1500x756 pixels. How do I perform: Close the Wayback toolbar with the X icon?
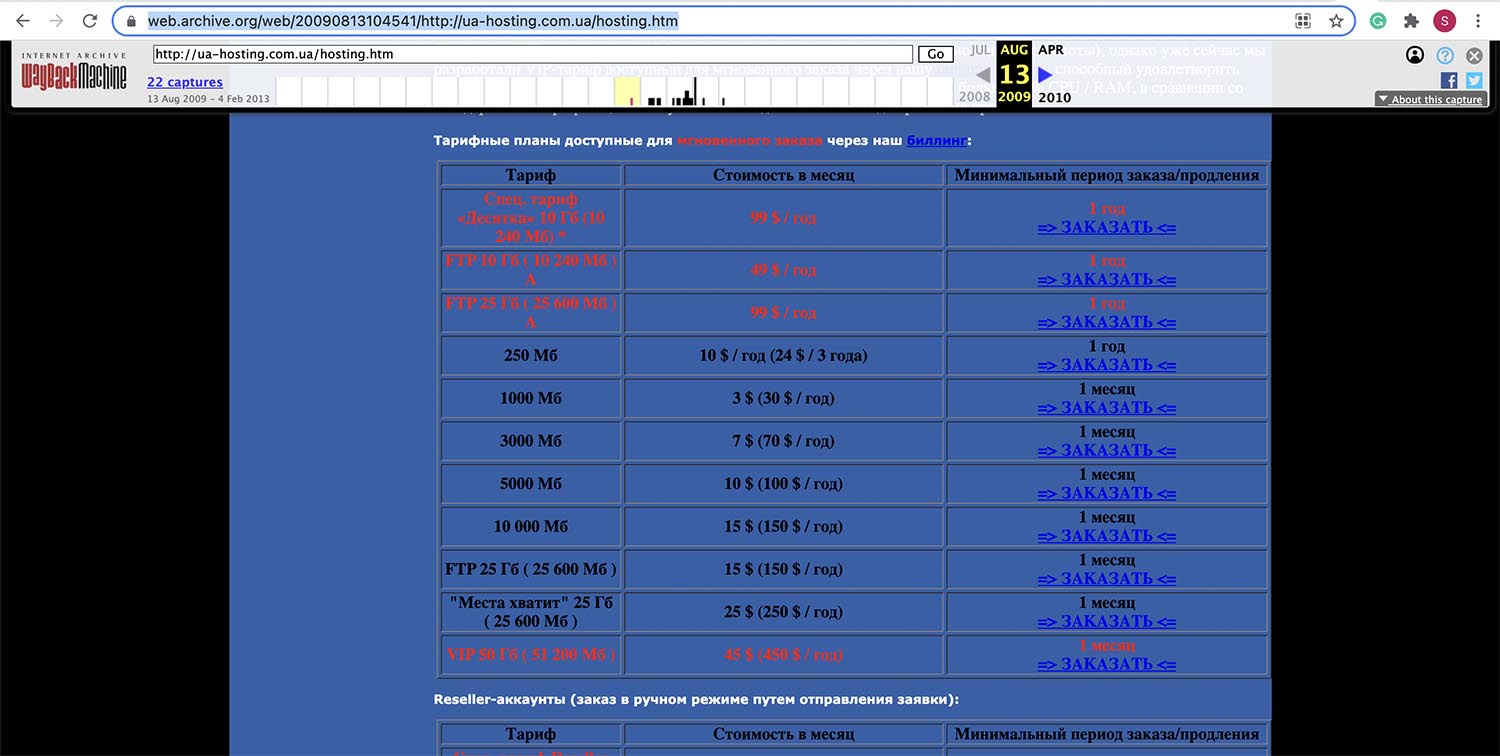pos(1474,56)
